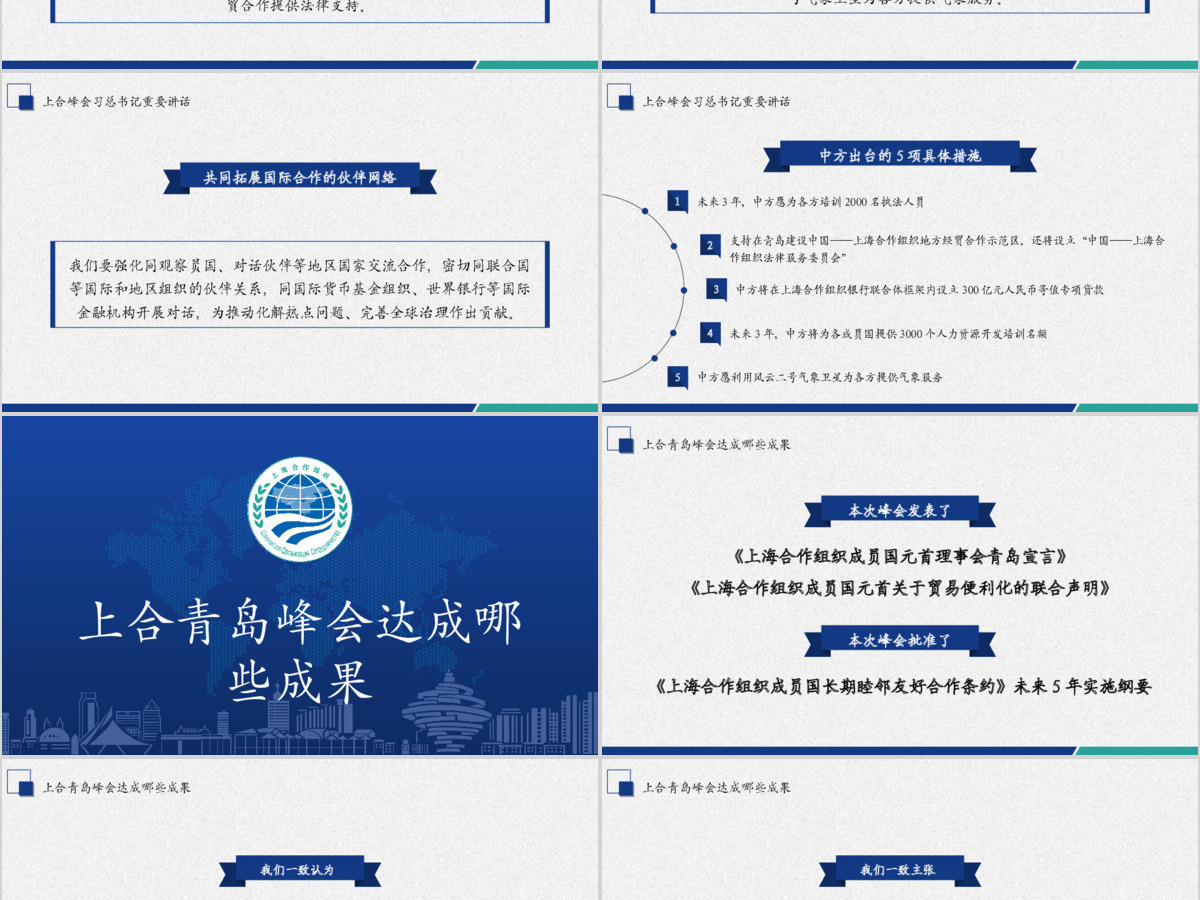Select the 本次峰会发表了 ribbon banner
This screenshot has width=1200, height=900.
pos(900,511)
